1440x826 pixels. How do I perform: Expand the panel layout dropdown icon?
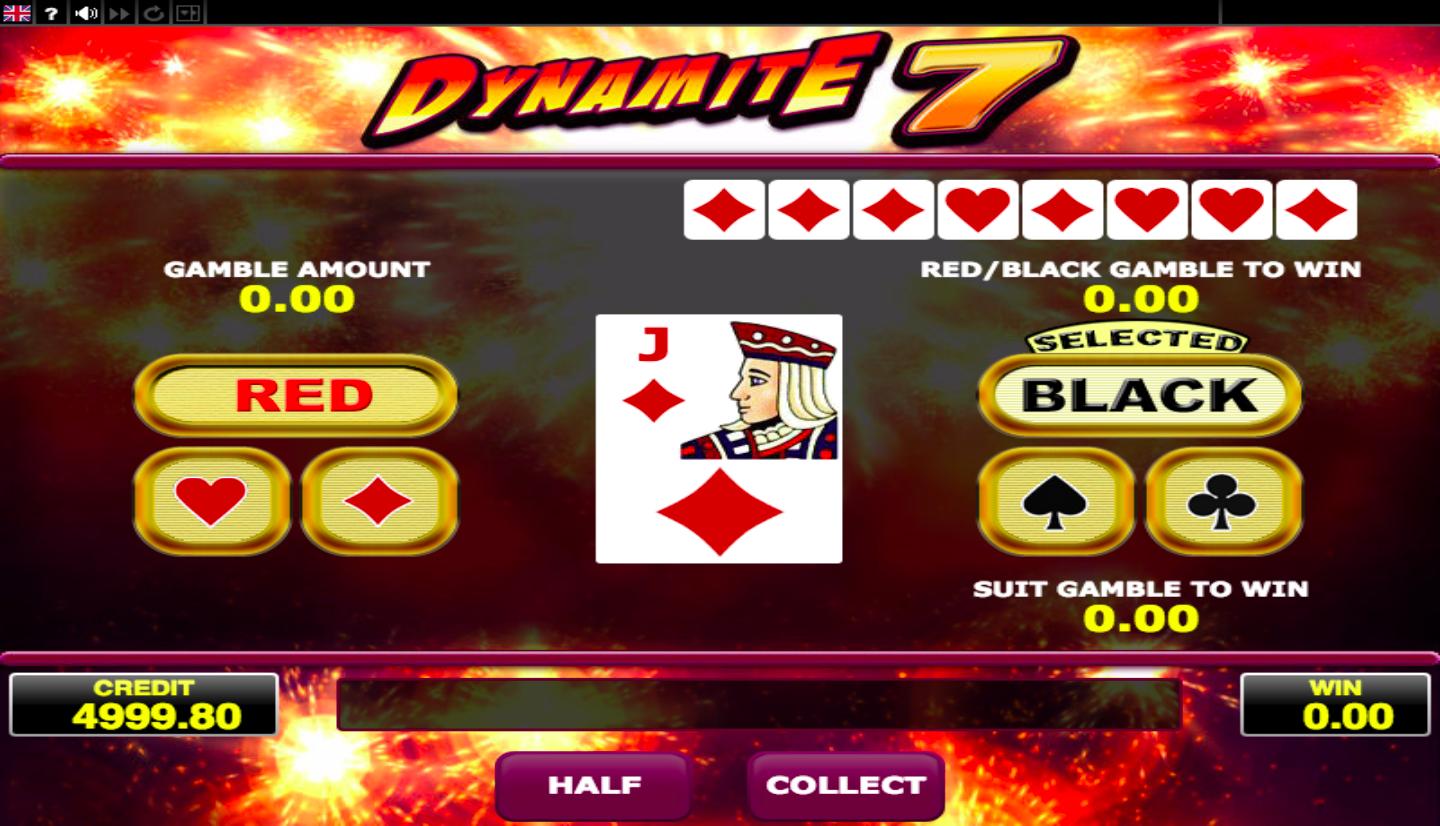point(187,13)
